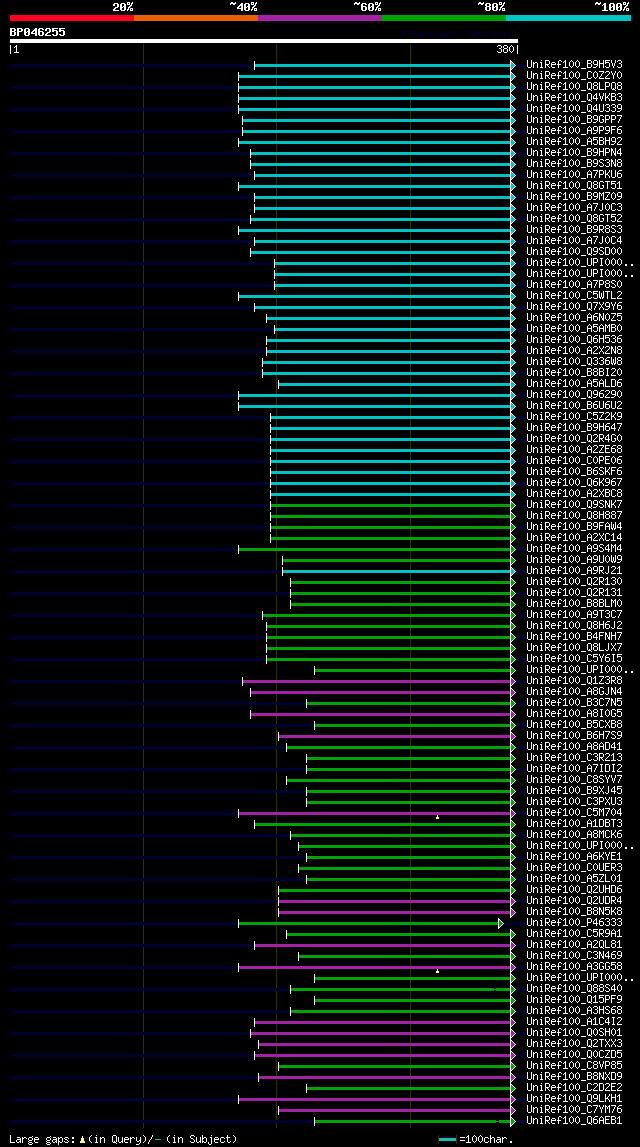Open the UniRef100_A7P8S0 hit

point(574,285)
